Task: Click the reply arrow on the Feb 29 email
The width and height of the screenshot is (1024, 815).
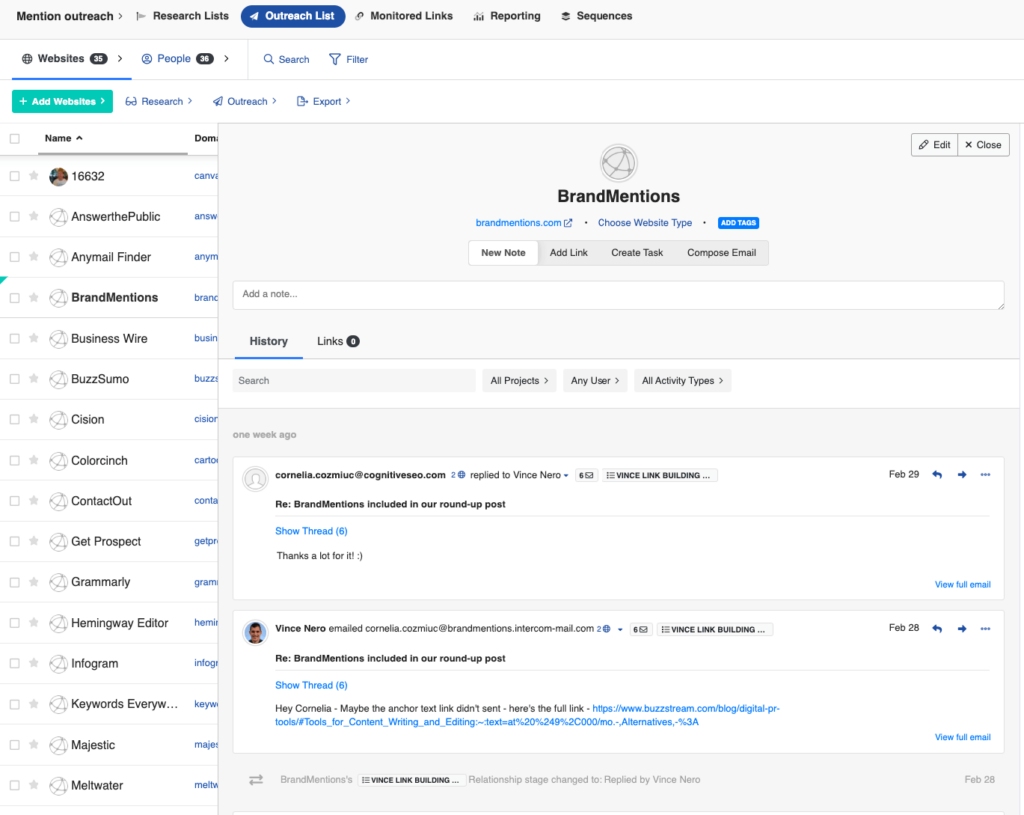Action: click(x=937, y=475)
